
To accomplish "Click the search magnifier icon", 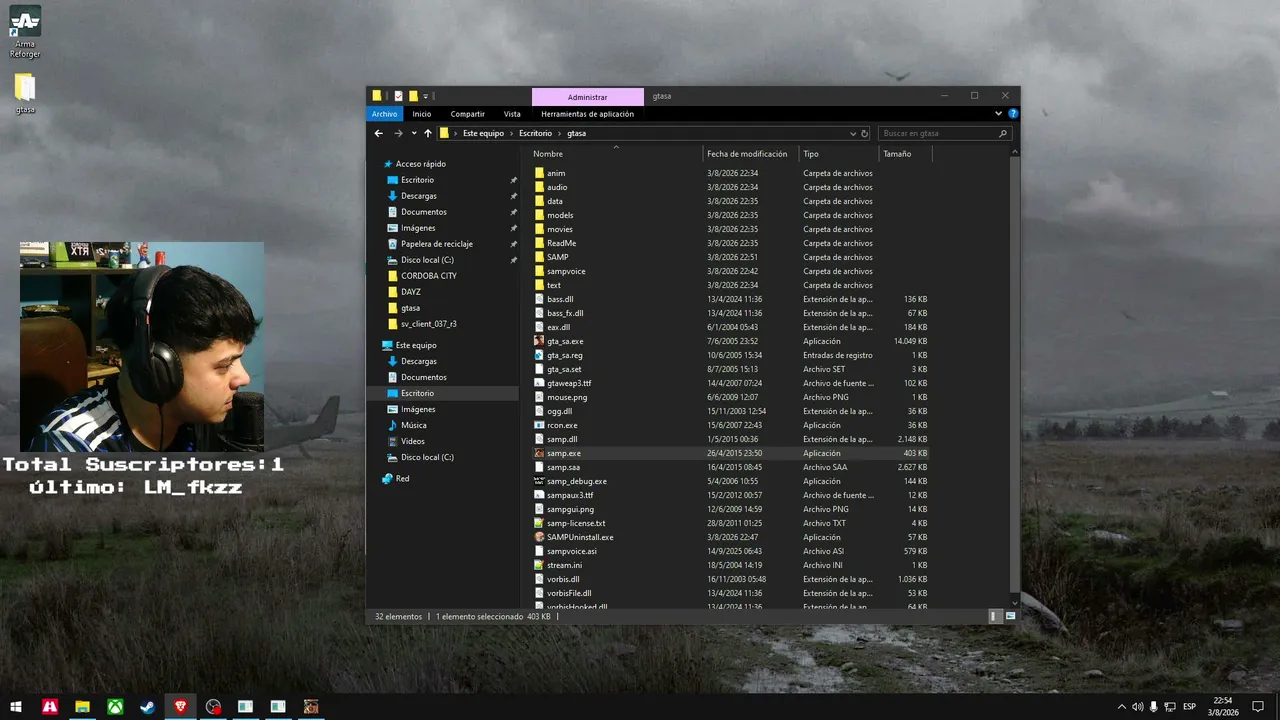I will pos(1002,133).
